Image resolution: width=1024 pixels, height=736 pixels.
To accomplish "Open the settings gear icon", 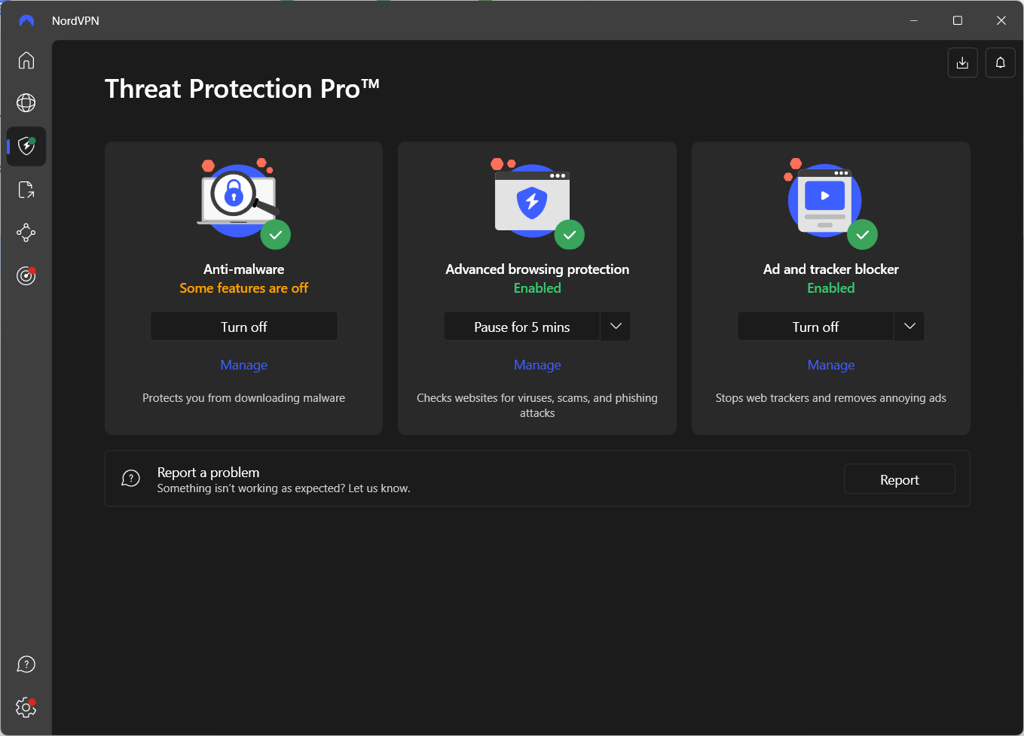I will [x=26, y=707].
